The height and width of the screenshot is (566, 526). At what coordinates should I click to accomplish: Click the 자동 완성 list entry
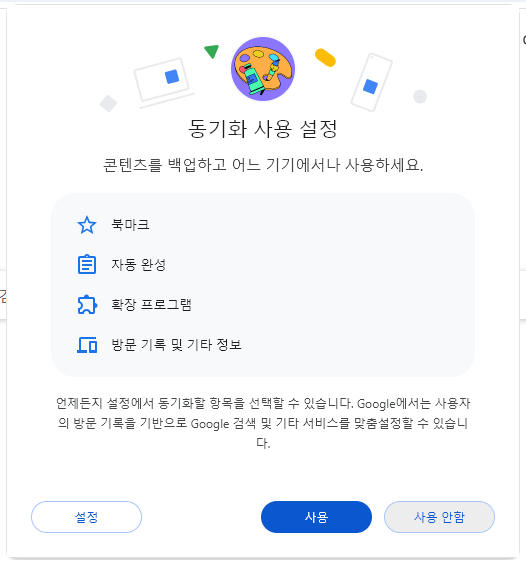tap(138, 265)
